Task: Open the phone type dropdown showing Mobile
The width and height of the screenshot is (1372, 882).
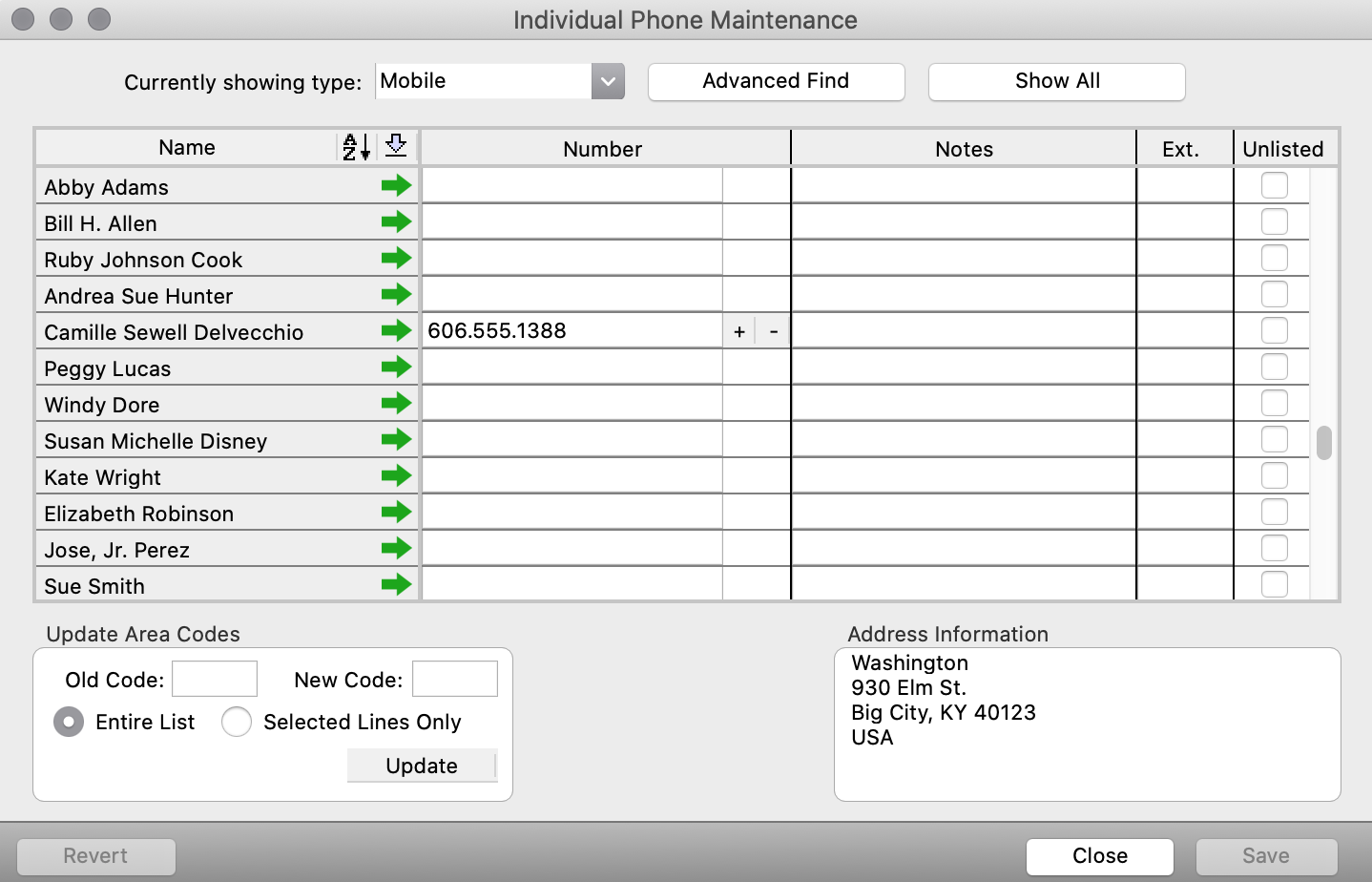Action: tap(608, 81)
